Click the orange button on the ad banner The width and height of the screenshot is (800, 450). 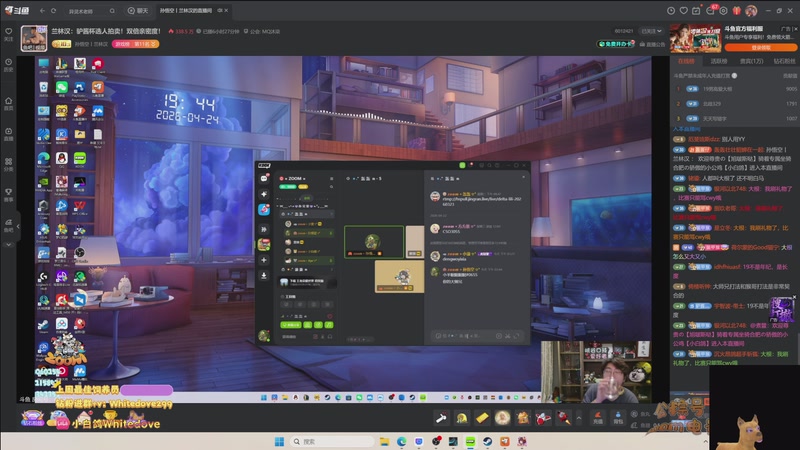[x=760, y=47]
